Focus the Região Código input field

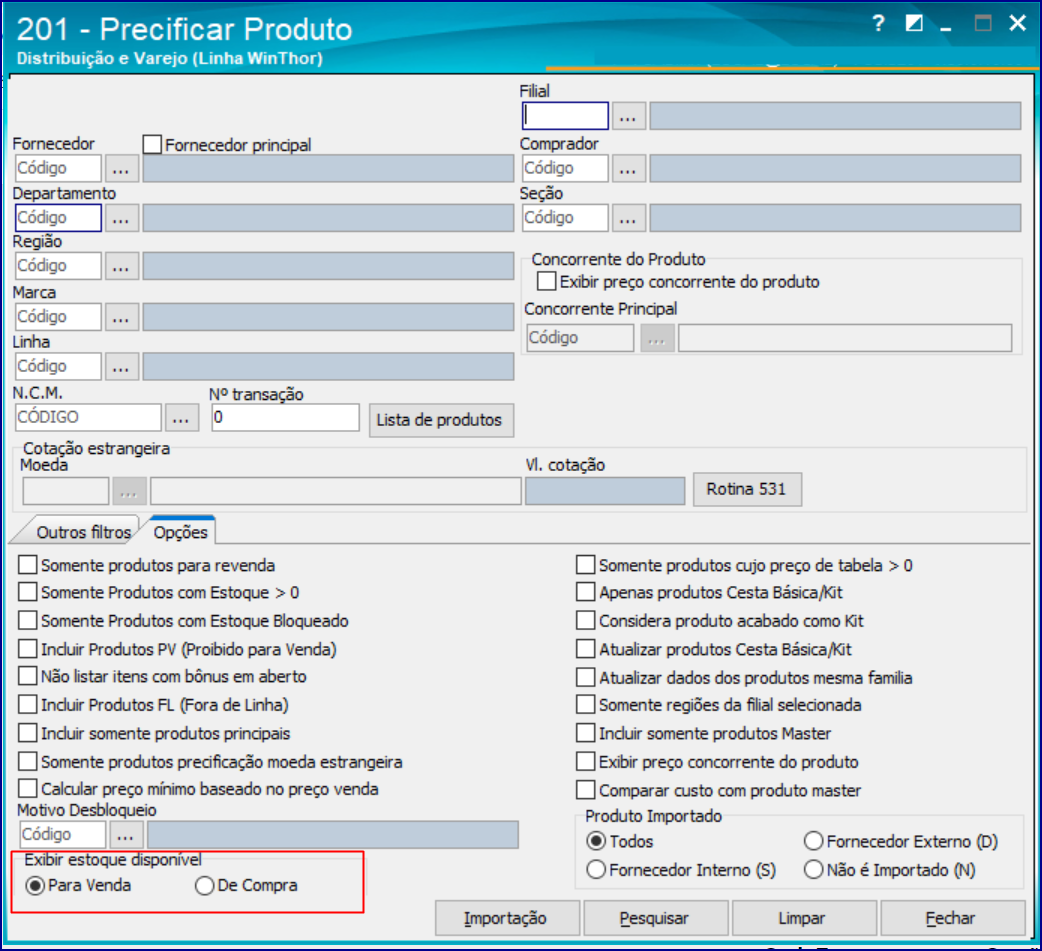click(x=58, y=266)
